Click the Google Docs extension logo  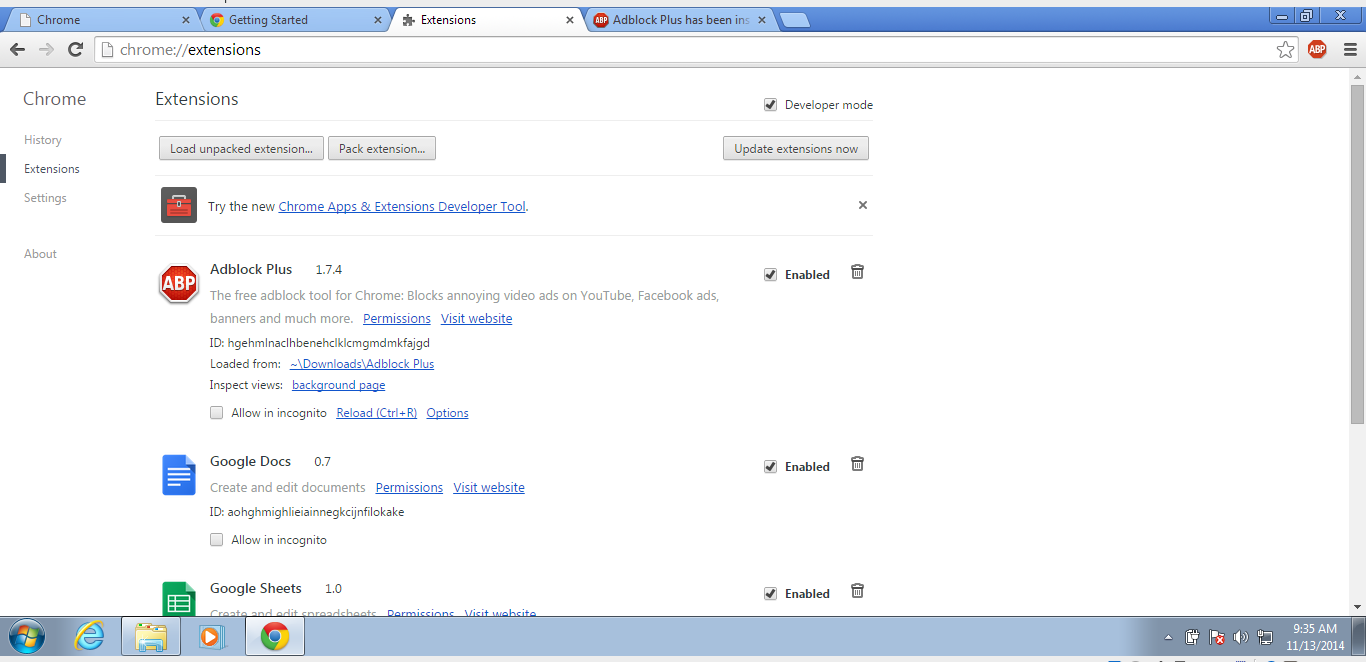pos(179,475)
